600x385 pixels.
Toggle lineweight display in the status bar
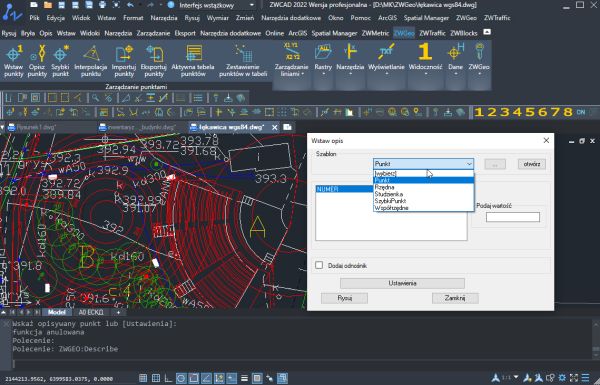click(x=245, y=378)
